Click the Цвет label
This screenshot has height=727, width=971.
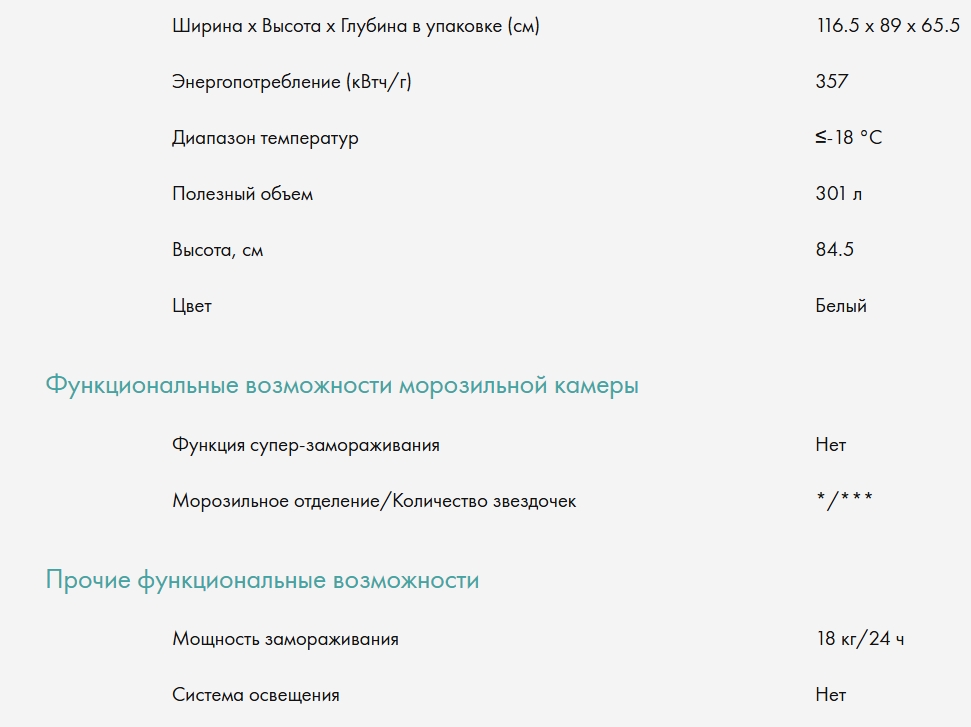point(192,306)
